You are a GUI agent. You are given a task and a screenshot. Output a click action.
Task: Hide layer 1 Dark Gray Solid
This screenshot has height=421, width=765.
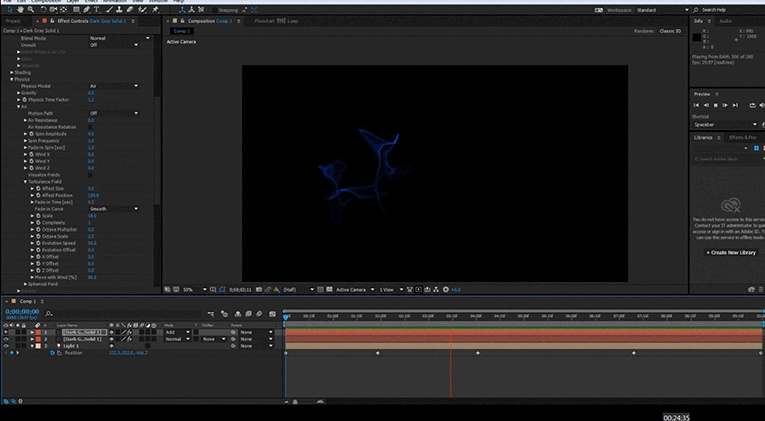(x=6, y=332)
